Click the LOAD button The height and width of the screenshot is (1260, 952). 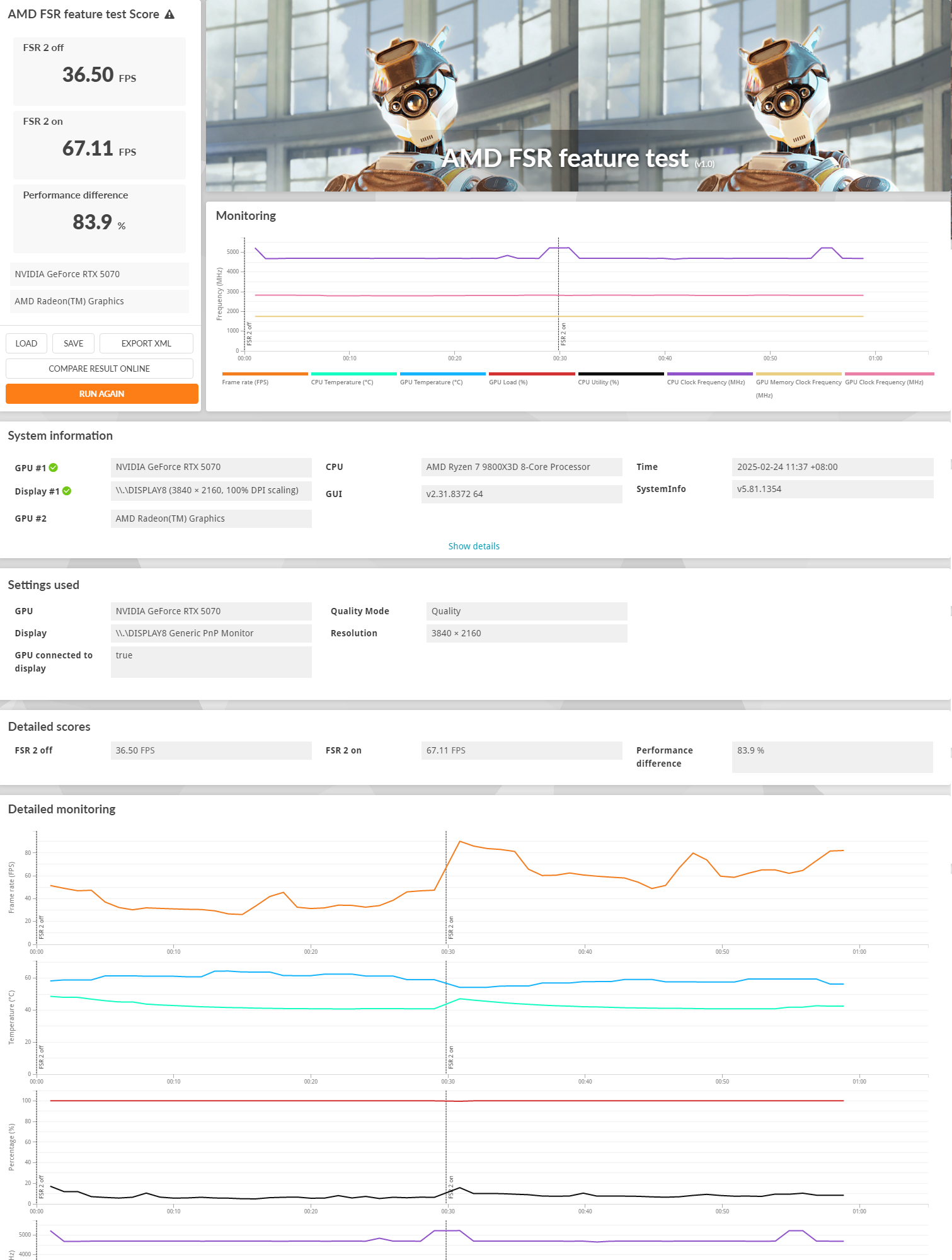point(26,343)
